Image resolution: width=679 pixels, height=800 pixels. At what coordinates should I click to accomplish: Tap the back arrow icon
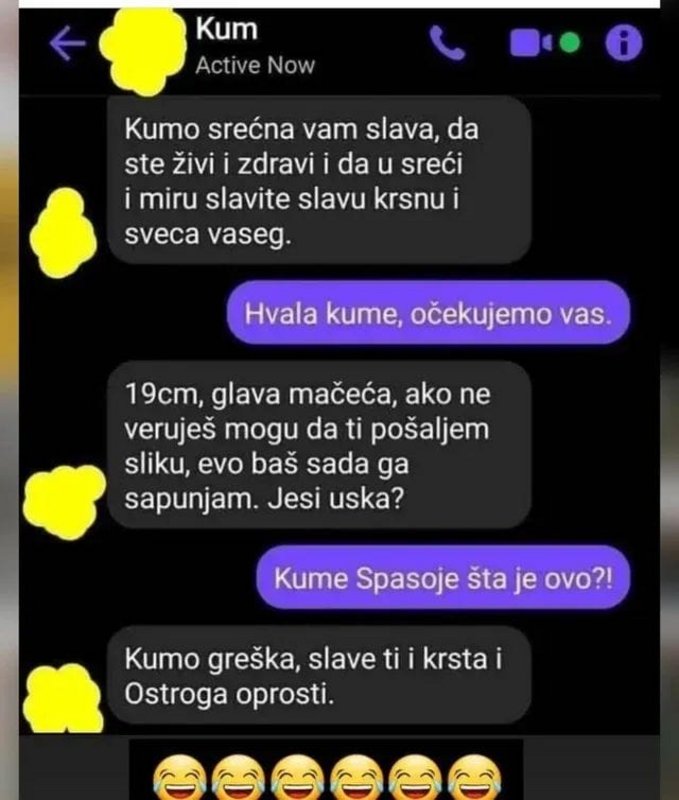click(x=68, y=44)
